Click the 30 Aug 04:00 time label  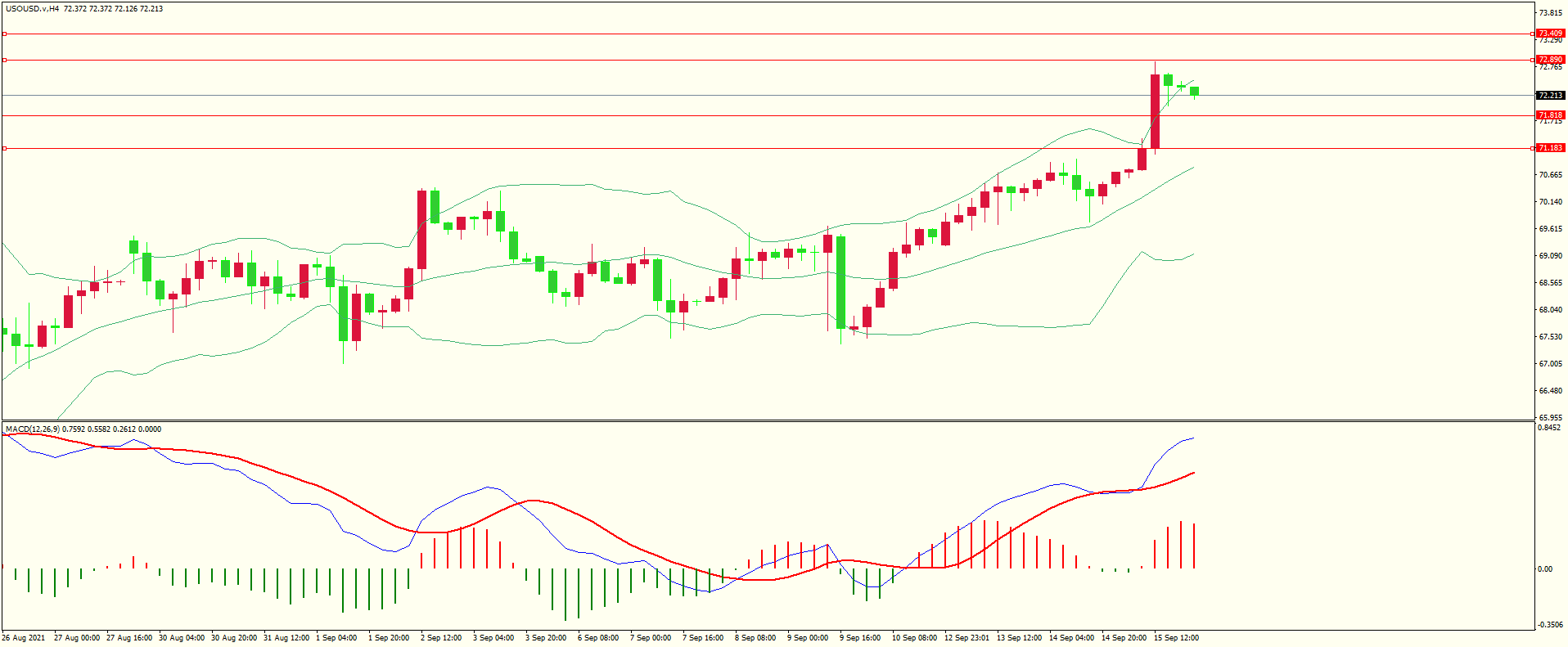182,638
